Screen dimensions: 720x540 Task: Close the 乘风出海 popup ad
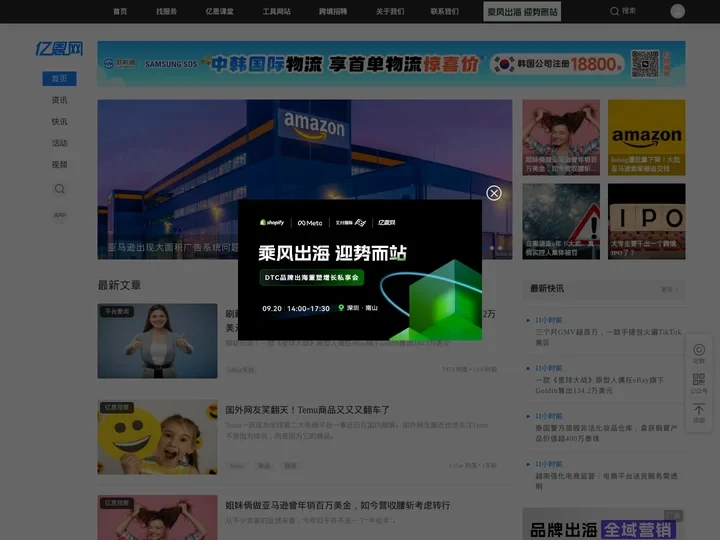point(494,193)
